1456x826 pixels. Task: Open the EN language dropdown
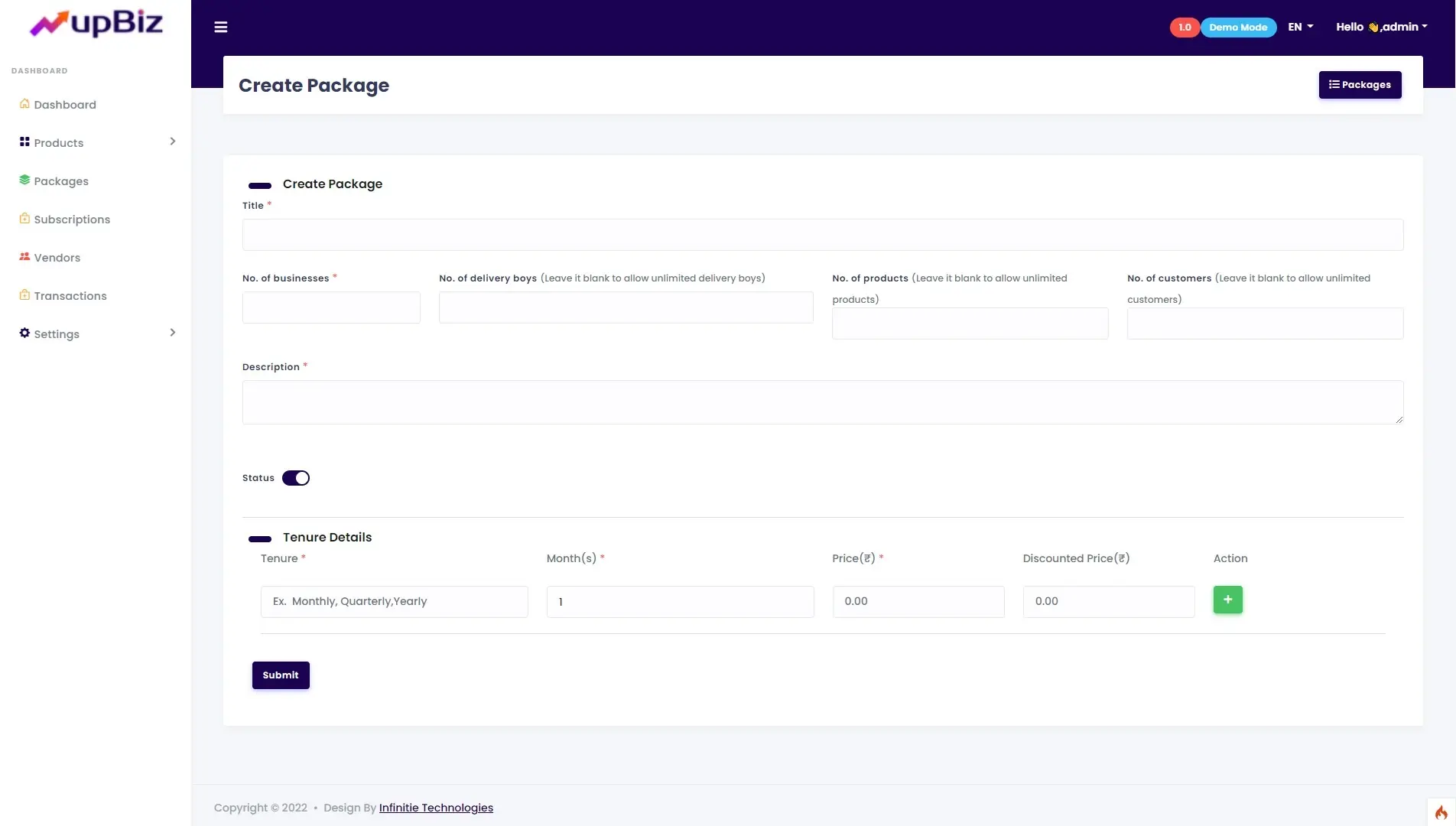[1300, 27]
